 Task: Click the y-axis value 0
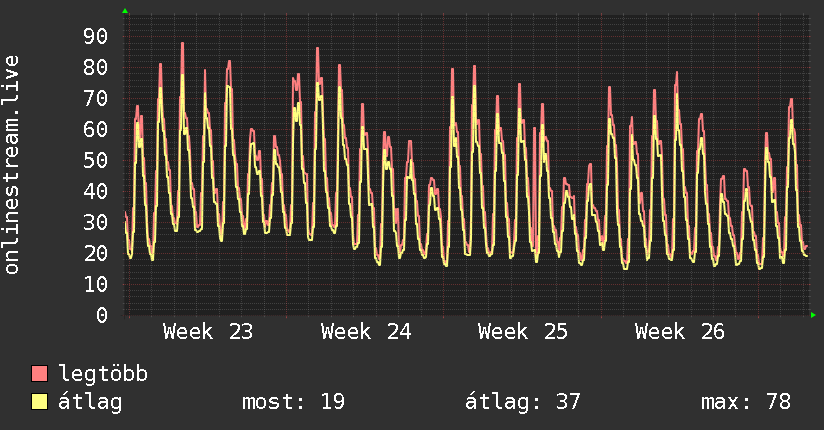tap(102, 315)
